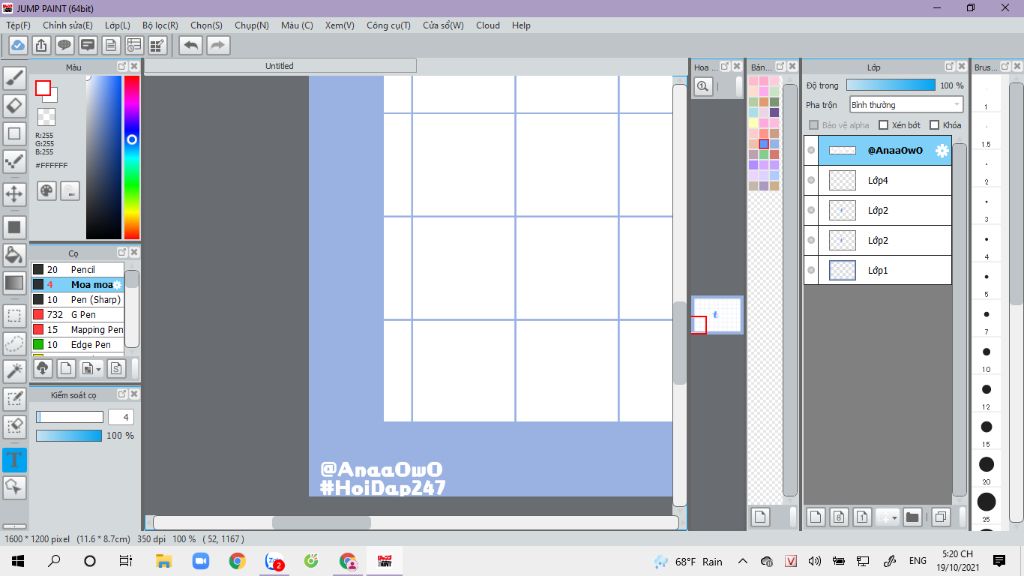Open the Chỉnh sửa(E) menu
This screenshot has height=576, width=1024.
pyautogui.click(x=67, y=25)
